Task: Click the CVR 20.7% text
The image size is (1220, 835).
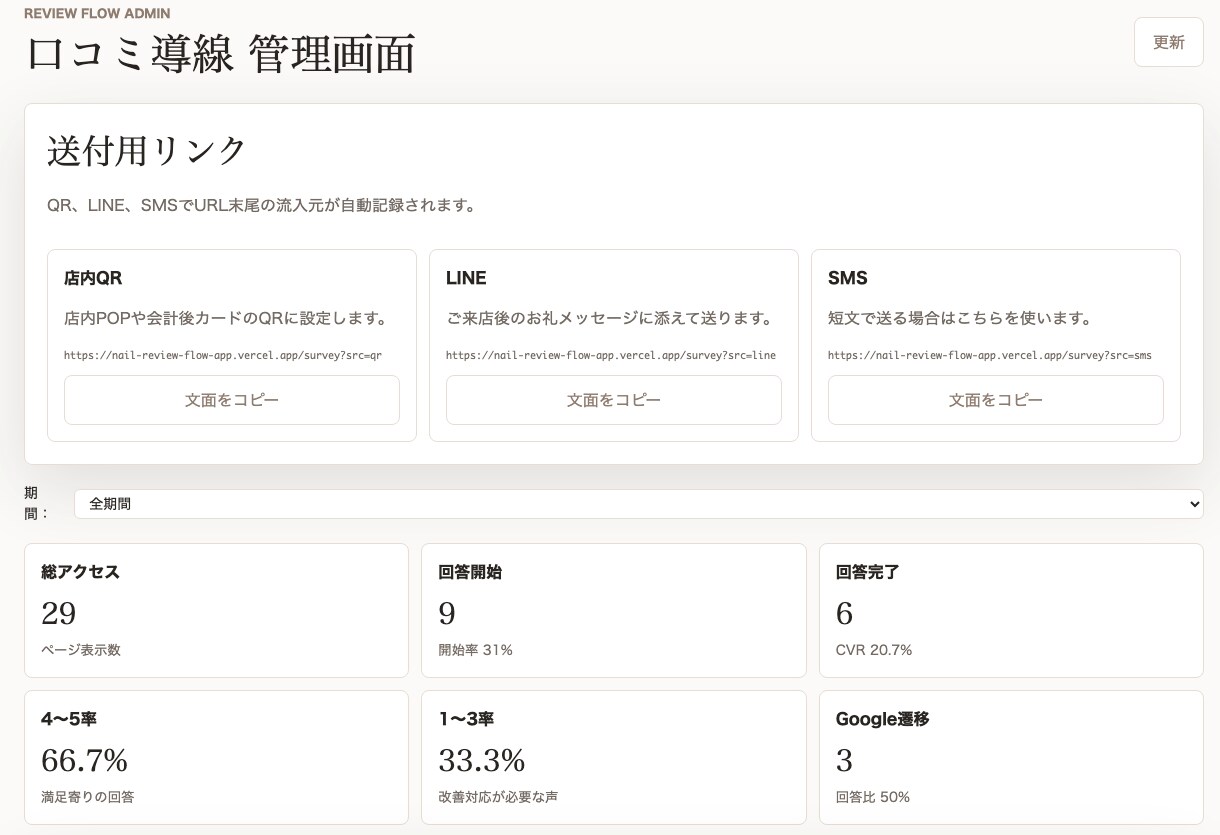Action: tap(874, 650)
